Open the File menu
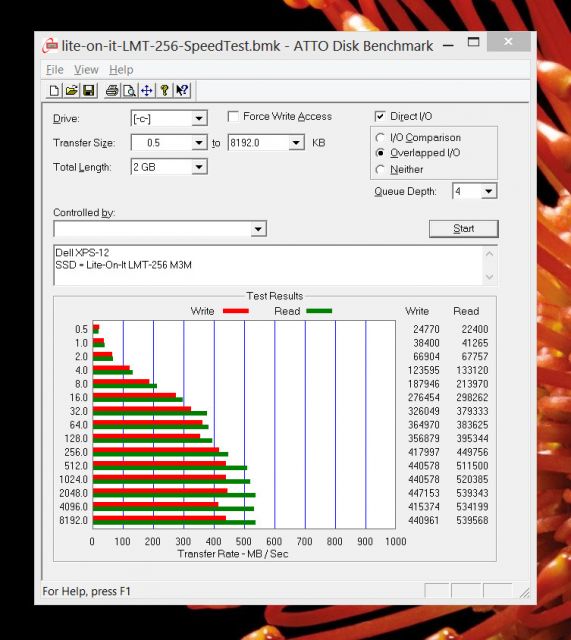This screenshot has height=640, width=571. pos(55,70)
